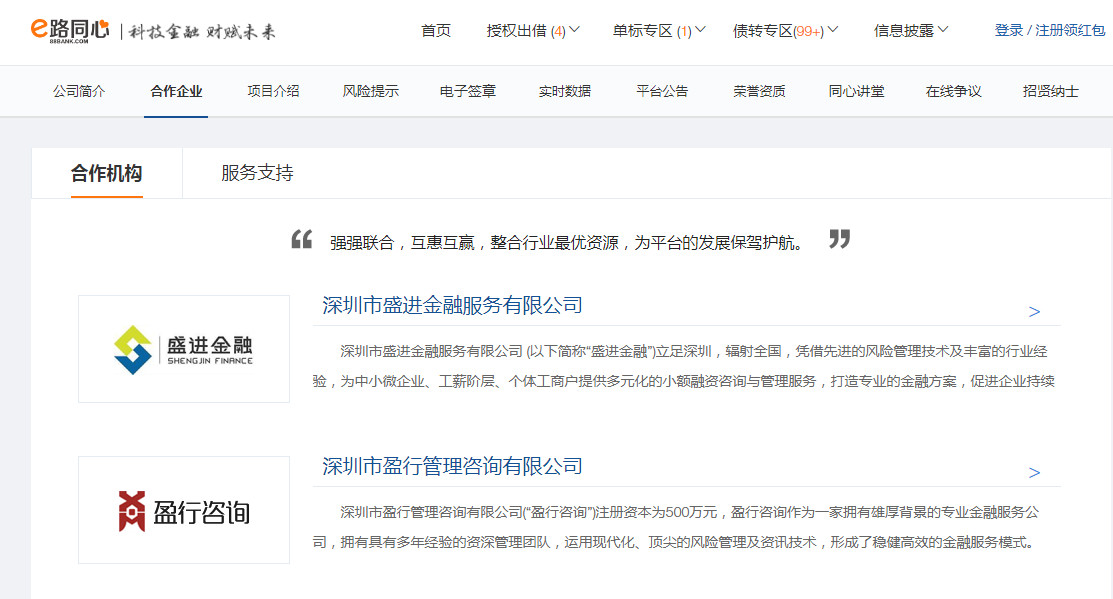Click the e路同心 site logo

(x=70, y=31)
